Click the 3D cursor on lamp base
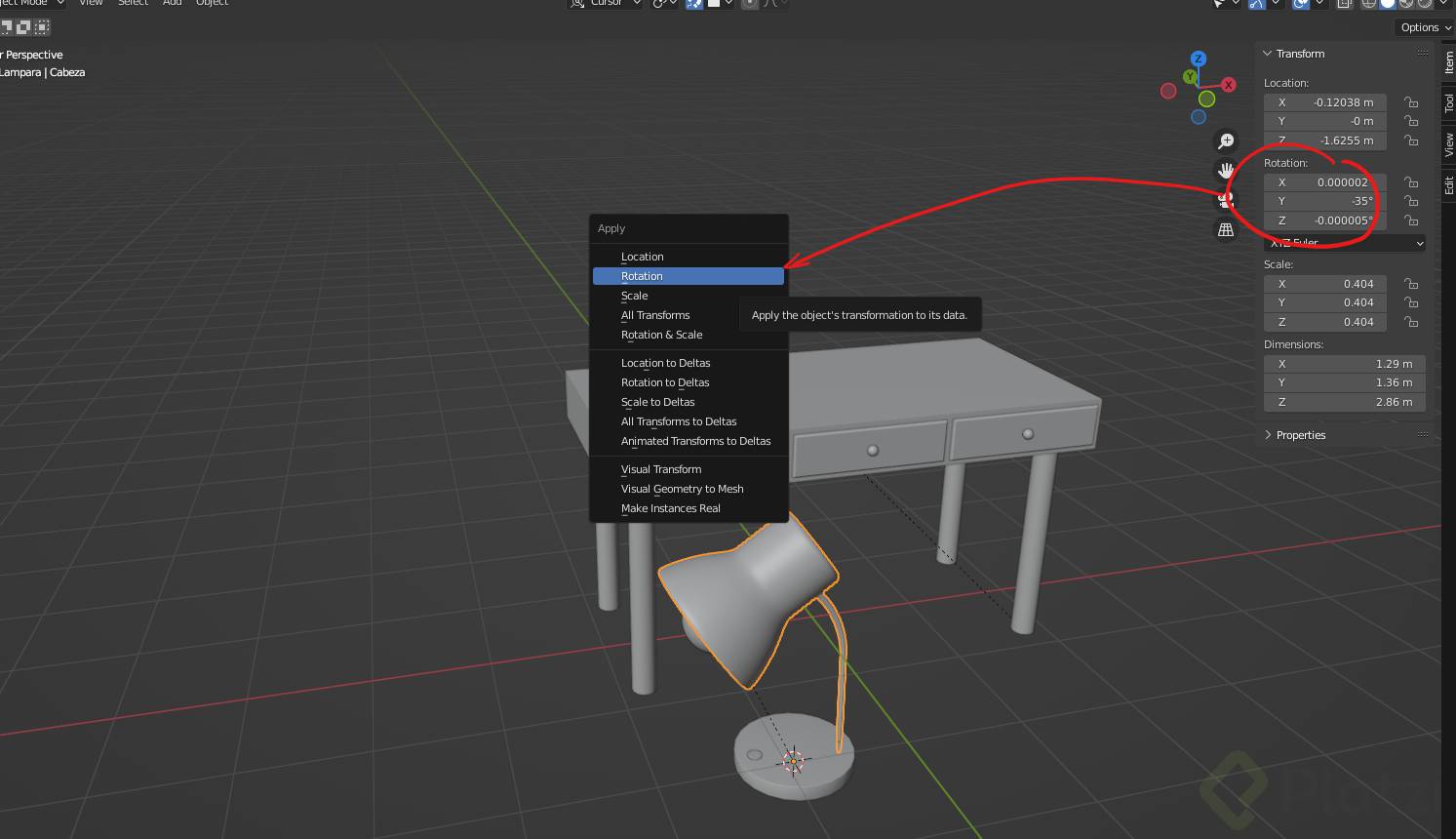The width and height of the screenshot is (1456, 839). coord(793,761)
